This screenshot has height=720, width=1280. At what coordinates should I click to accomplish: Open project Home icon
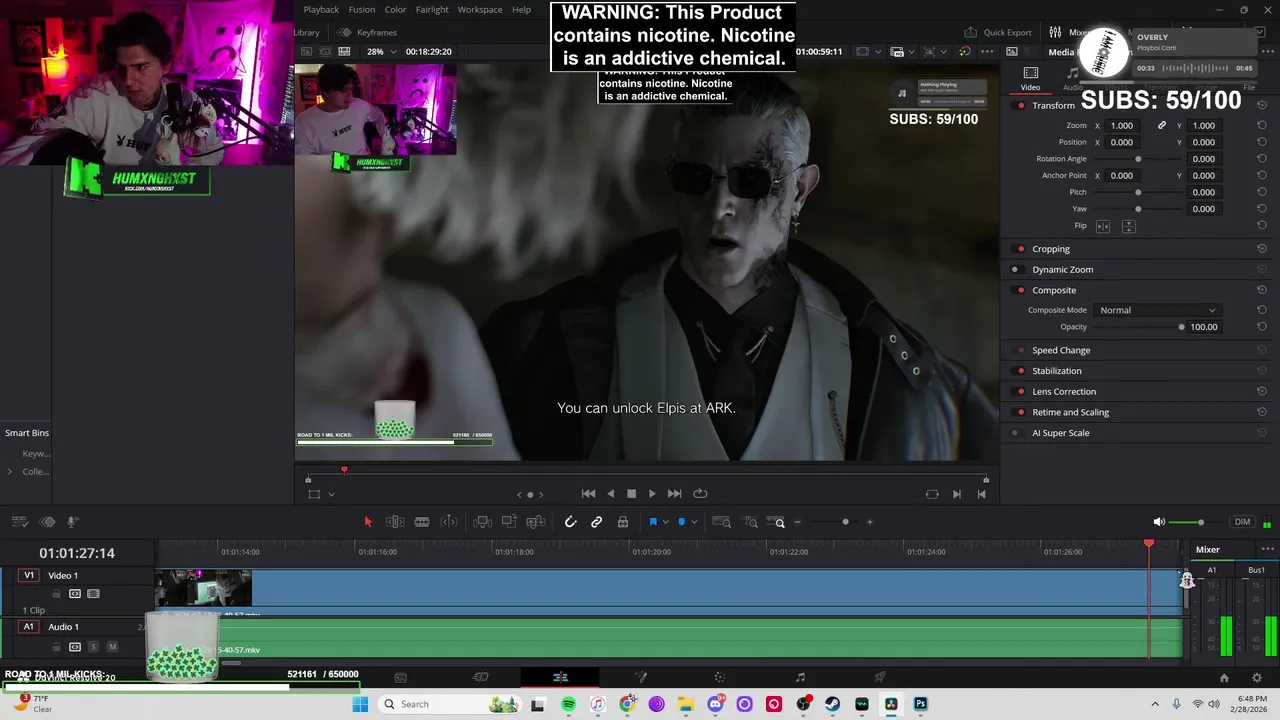pos(1223,678)
